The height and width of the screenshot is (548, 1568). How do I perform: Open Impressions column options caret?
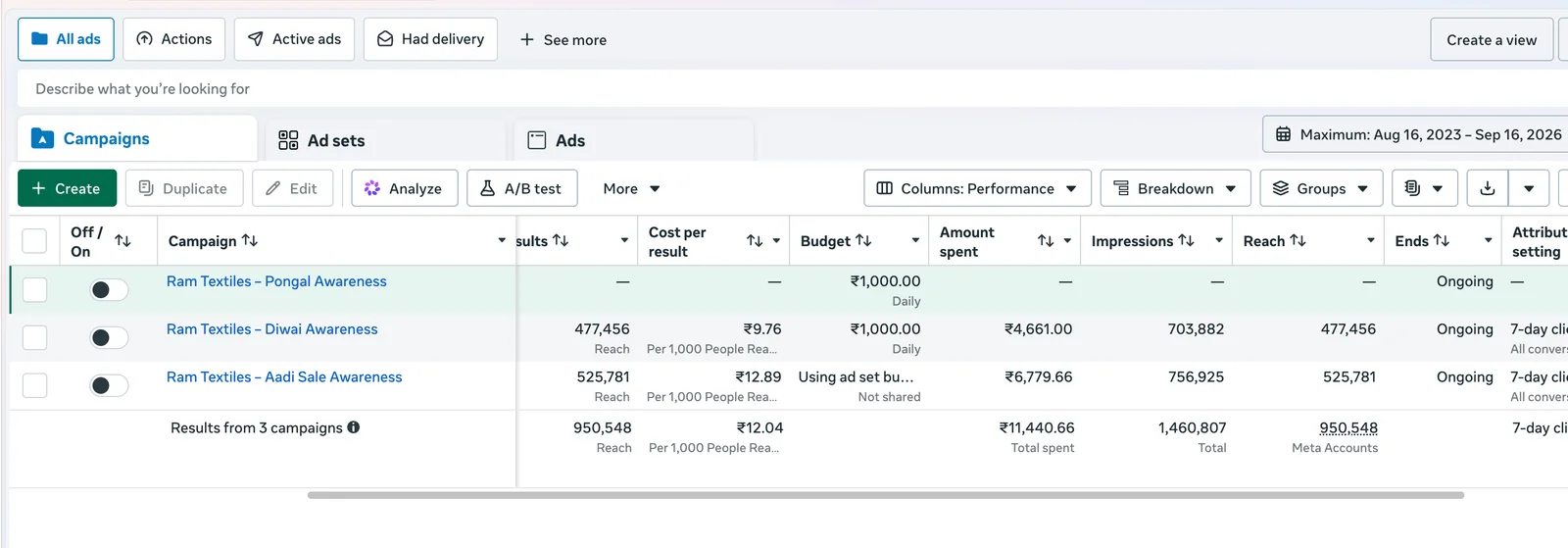[1219, 240]
